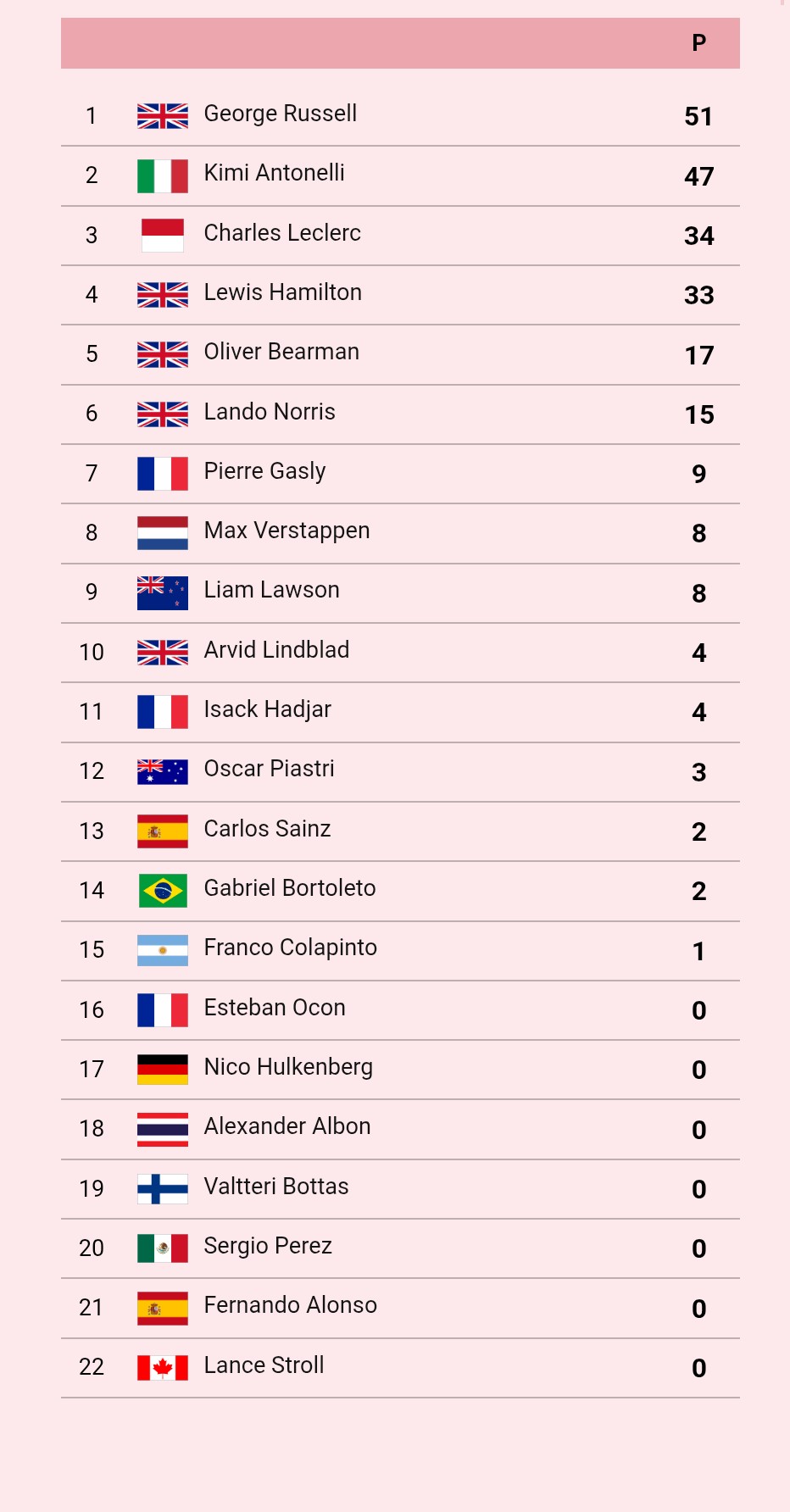790x1512 pixels.
Task: Click the P points column header
Action: click(698, 43)
